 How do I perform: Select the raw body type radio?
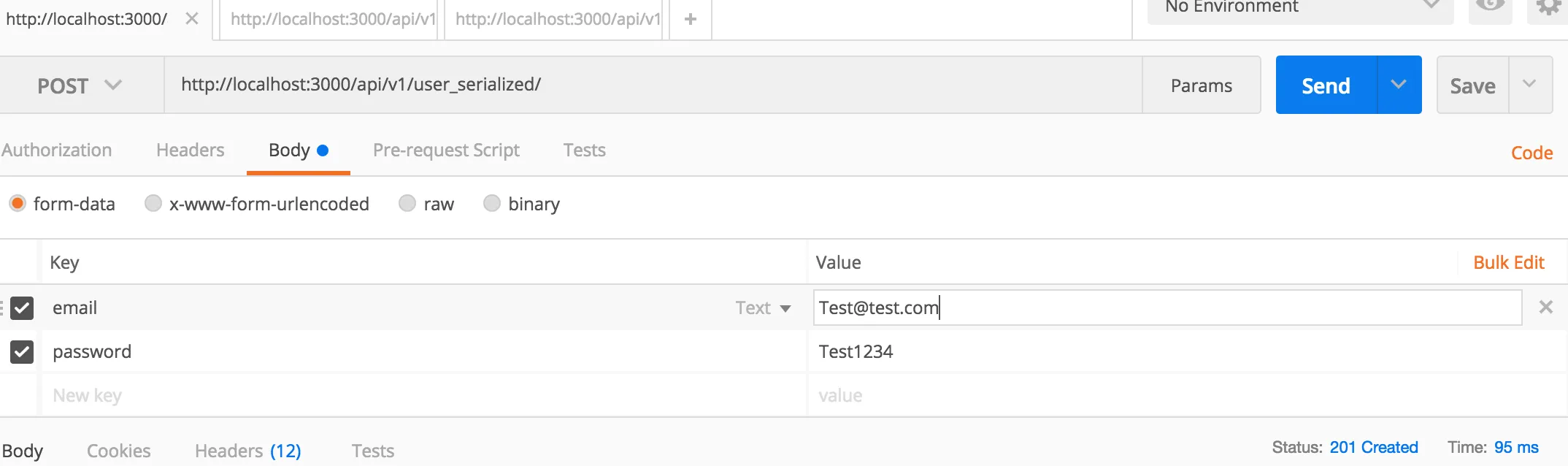(x=407, y=203)
